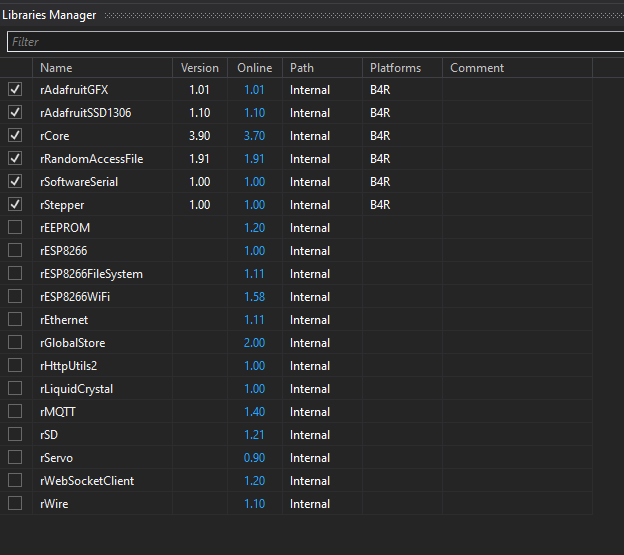Enable the rMQTT library checkbox
Image resolution: width=624 pixels, height=555 pixels.
point(15,412)
